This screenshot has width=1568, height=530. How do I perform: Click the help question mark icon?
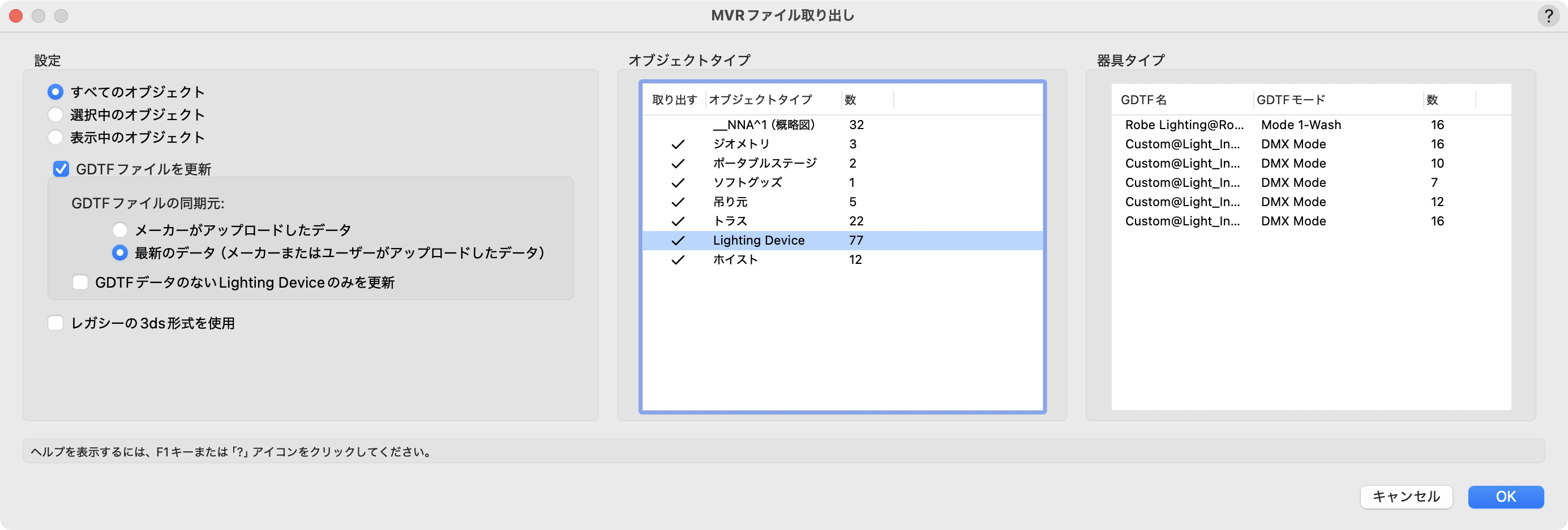[1549, 16]
